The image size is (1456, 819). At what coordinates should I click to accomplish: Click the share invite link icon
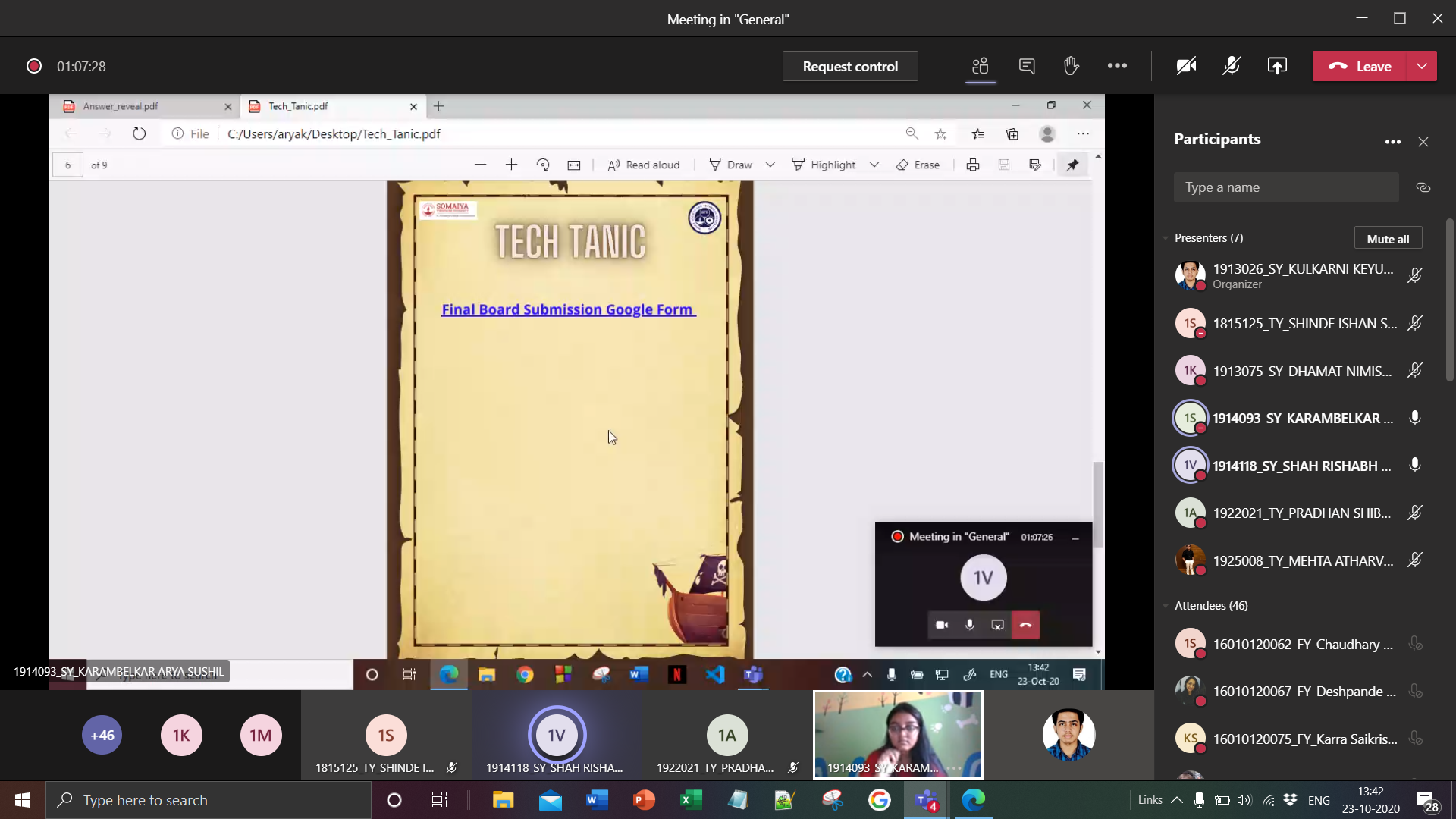tap(1423, 187)
